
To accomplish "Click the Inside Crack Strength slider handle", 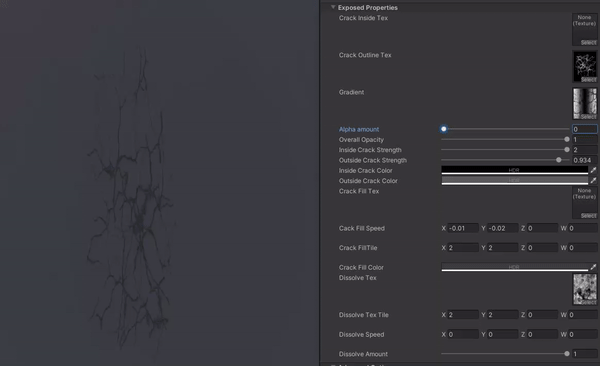I will 567,150.
